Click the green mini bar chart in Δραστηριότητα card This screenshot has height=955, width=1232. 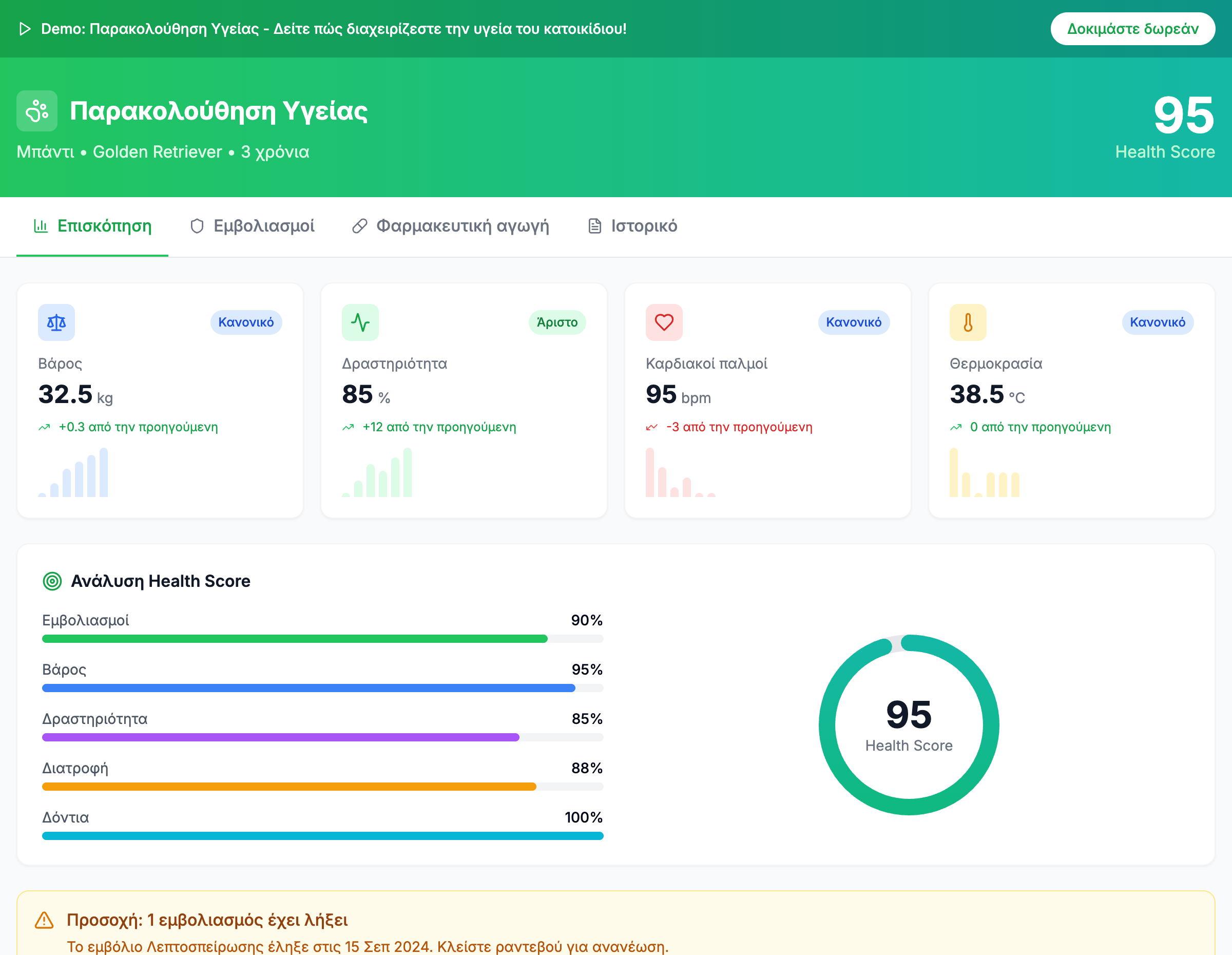pos(377,473)
